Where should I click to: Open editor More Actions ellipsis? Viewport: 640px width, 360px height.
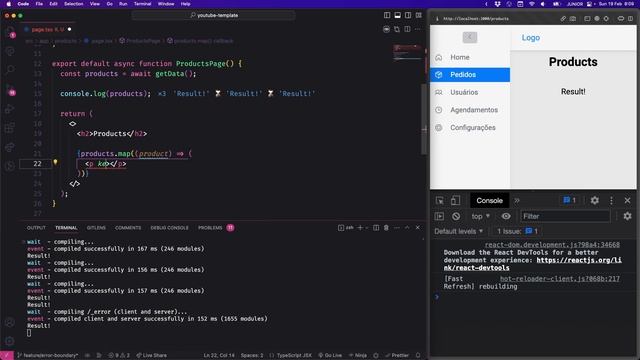coord(418,29)
